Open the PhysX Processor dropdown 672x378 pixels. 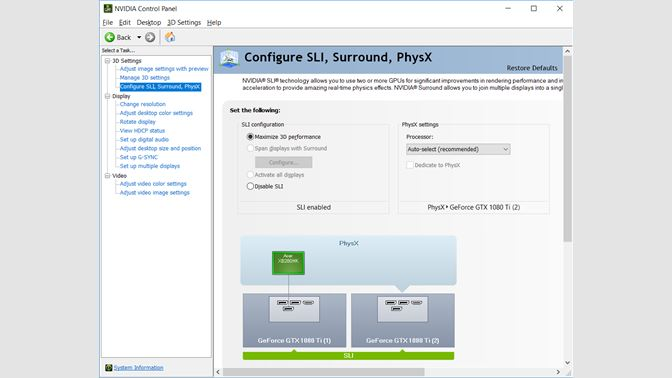pyautogui.click(x=458, y=149)
